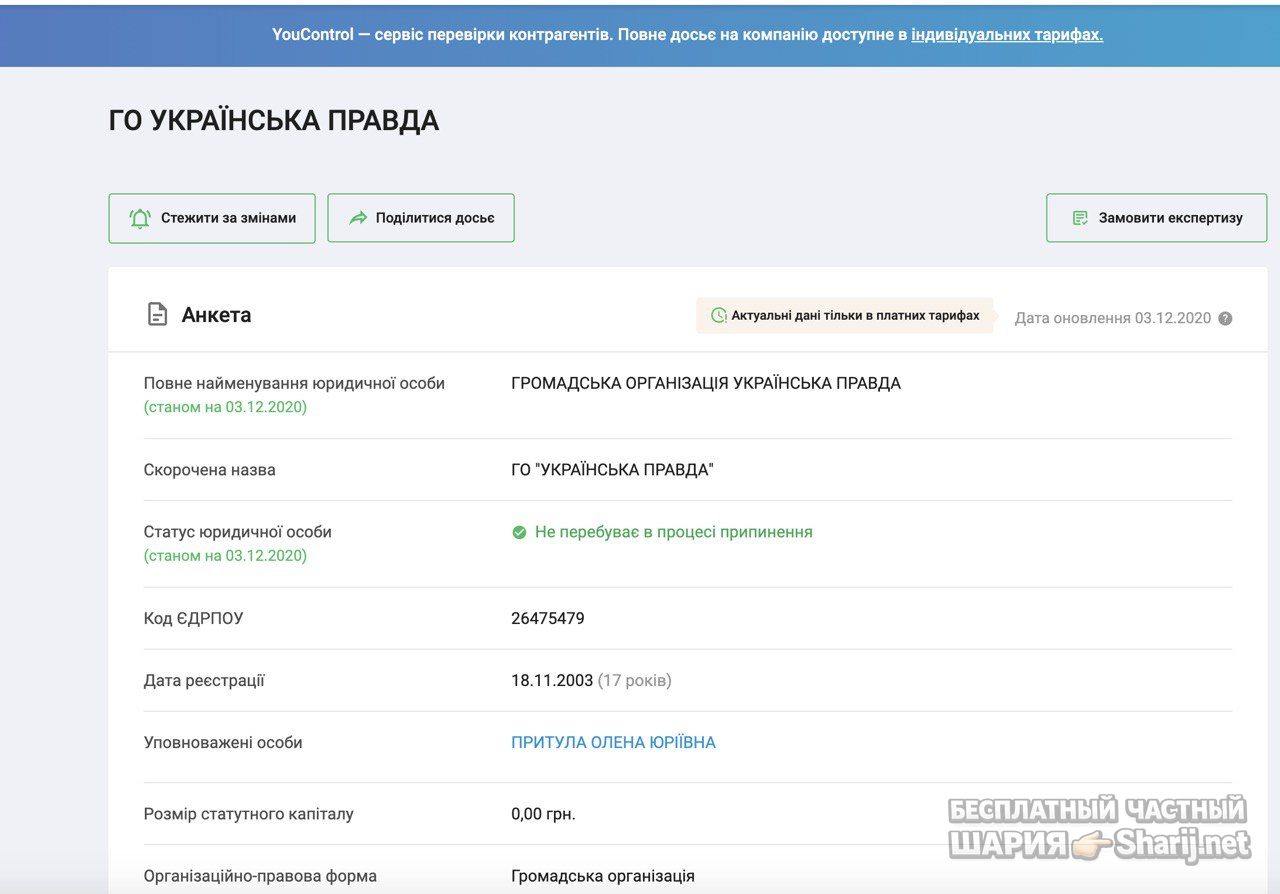Click the Анкета section title

click(216, 315)
